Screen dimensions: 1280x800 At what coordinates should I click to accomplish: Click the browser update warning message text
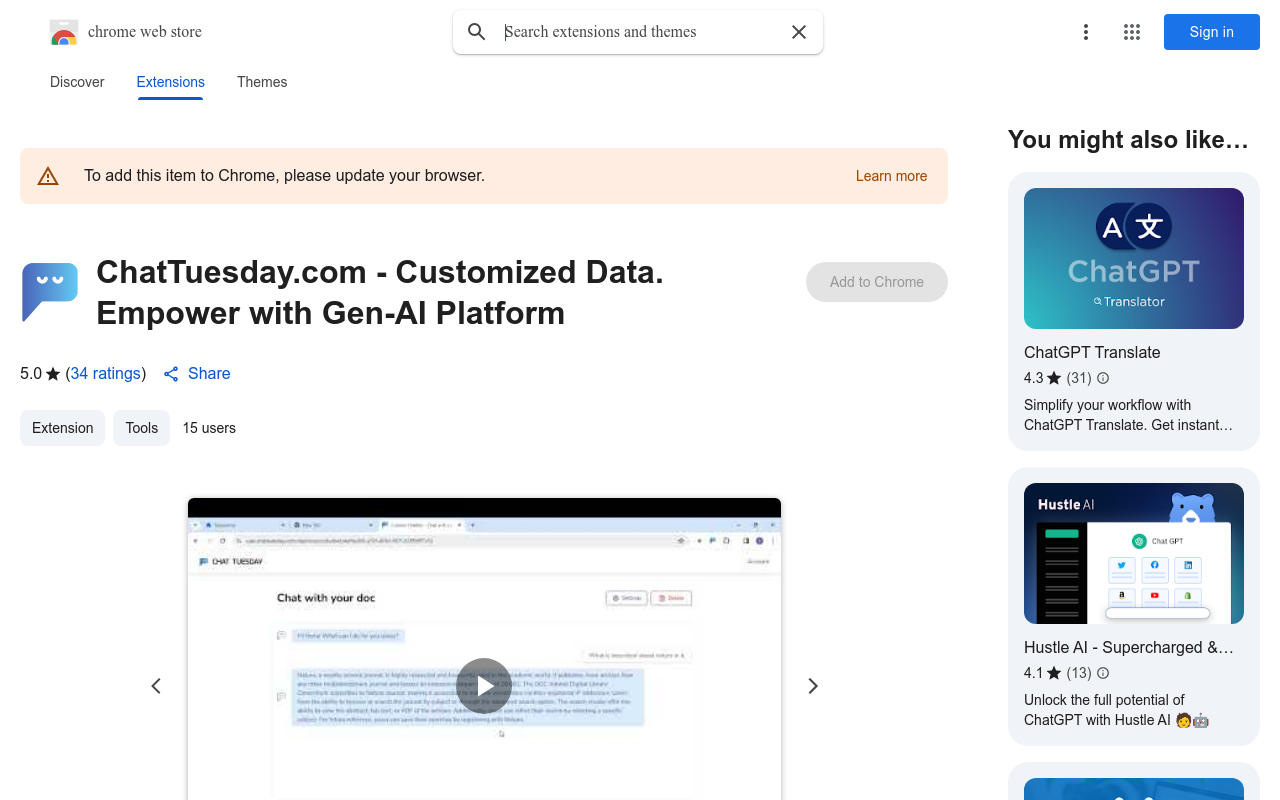(284, 176)
